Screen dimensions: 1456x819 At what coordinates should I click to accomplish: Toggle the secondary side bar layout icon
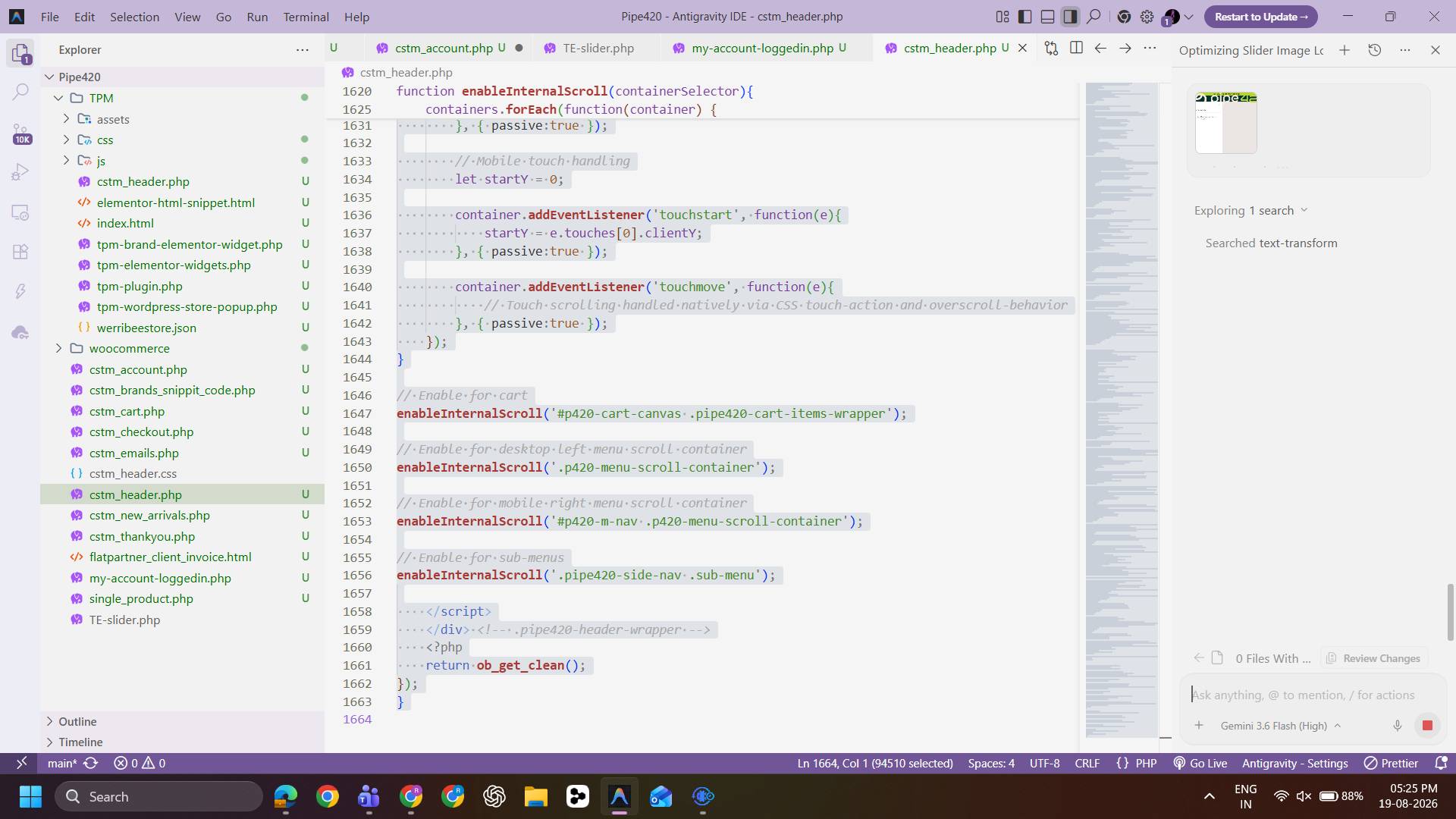[1070, 17]
